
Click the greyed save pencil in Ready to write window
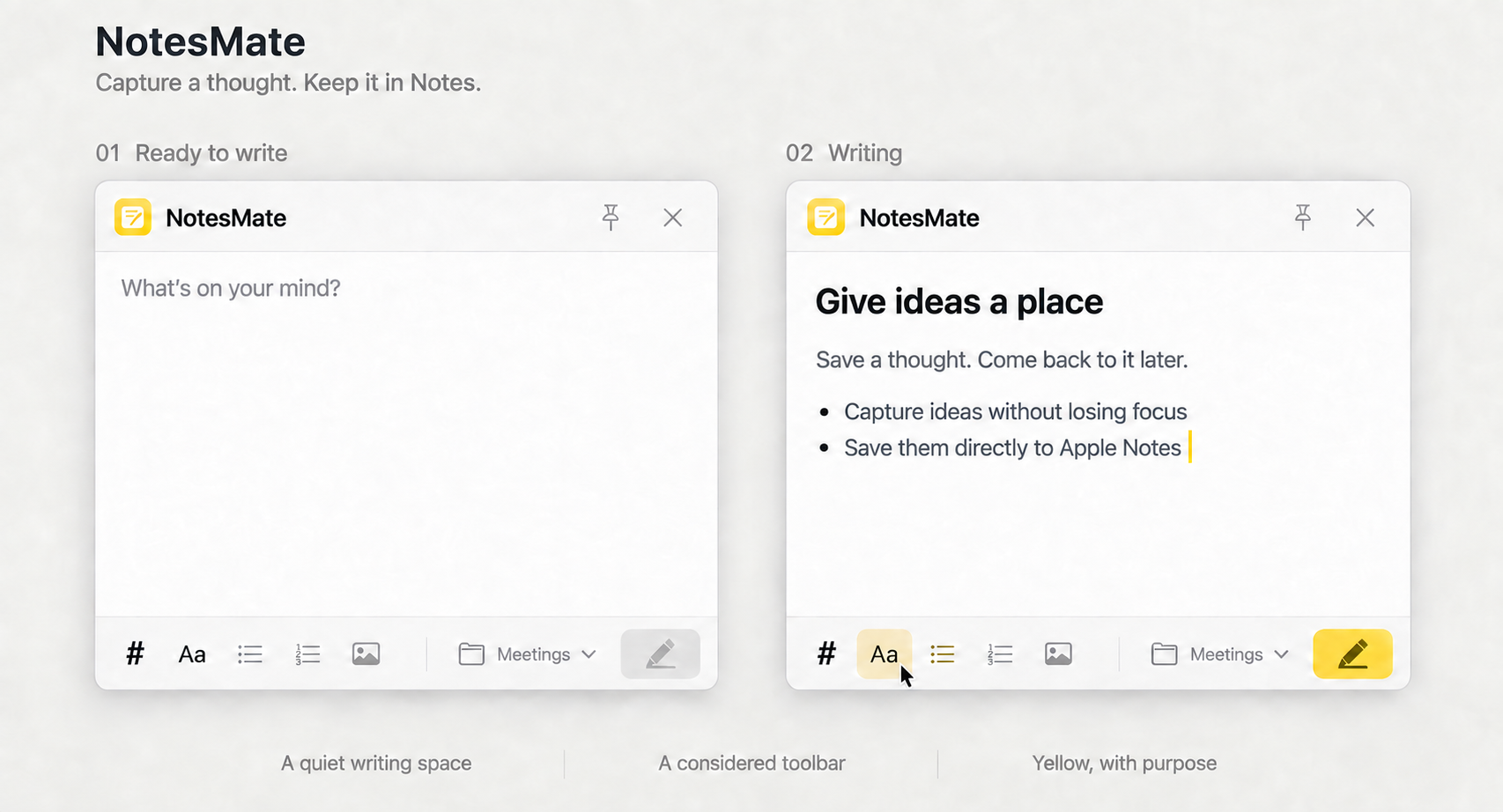(661, 653)
